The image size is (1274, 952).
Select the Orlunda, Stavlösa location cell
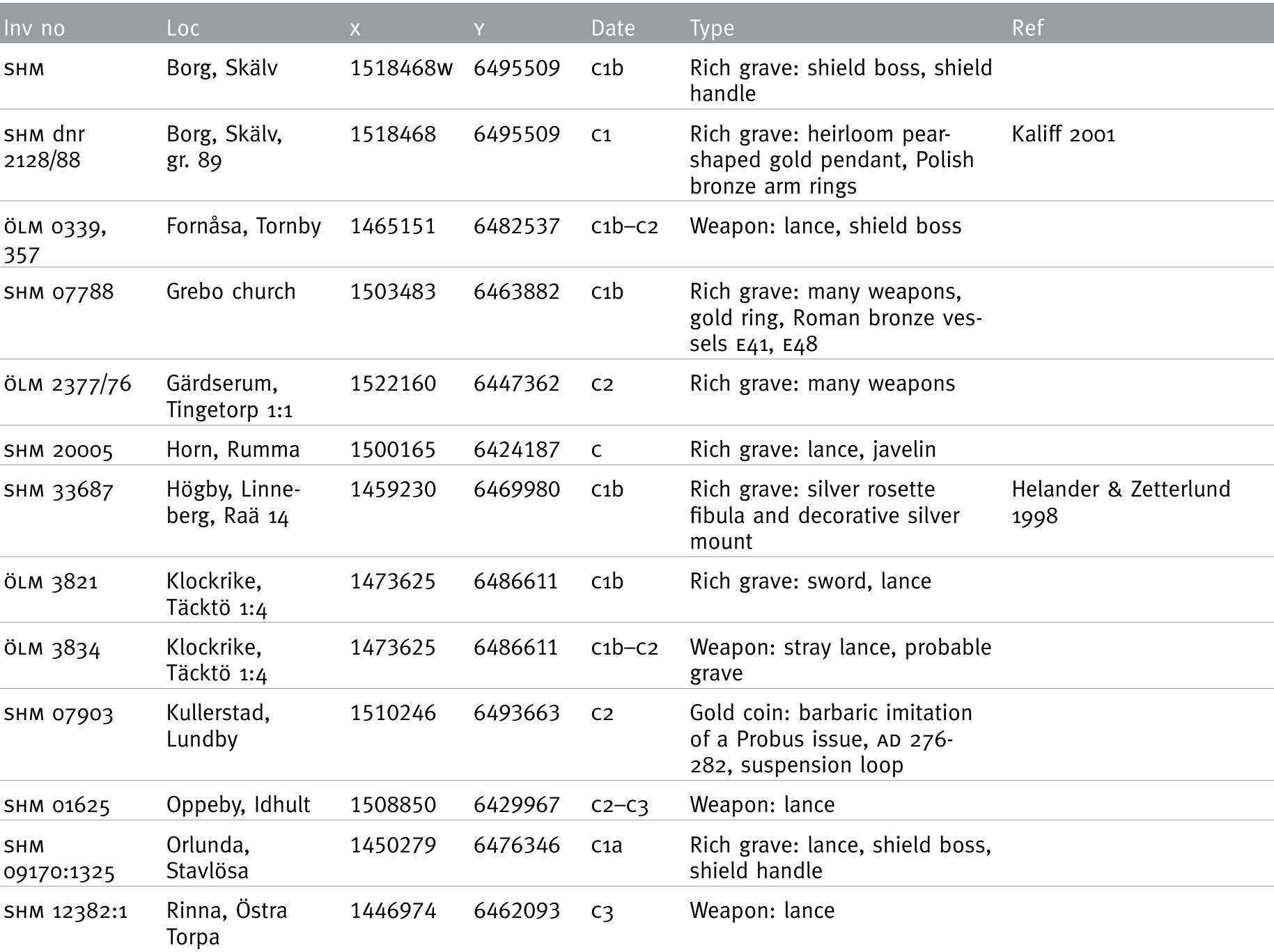click(x=208, y=857)
